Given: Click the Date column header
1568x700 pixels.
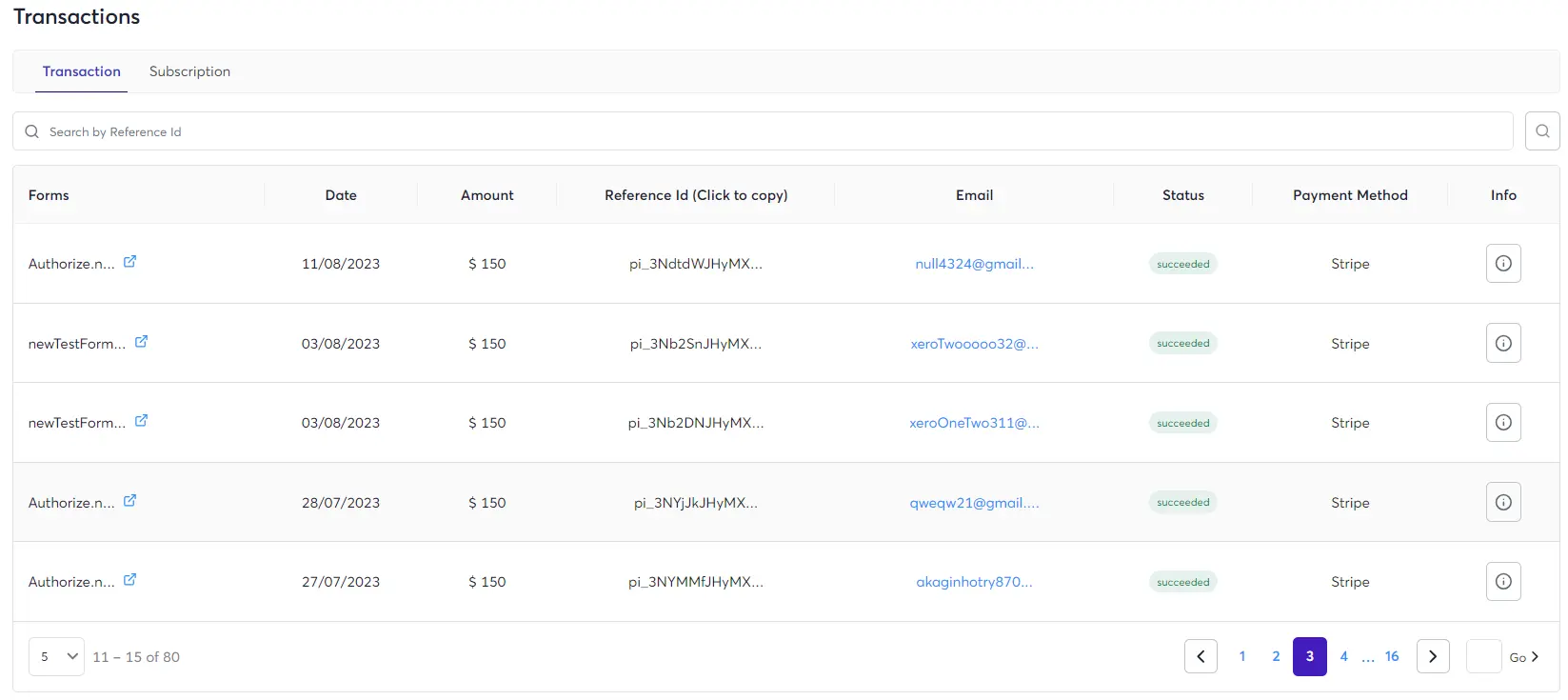Looking at the screenshot, I should click(341, 195).
